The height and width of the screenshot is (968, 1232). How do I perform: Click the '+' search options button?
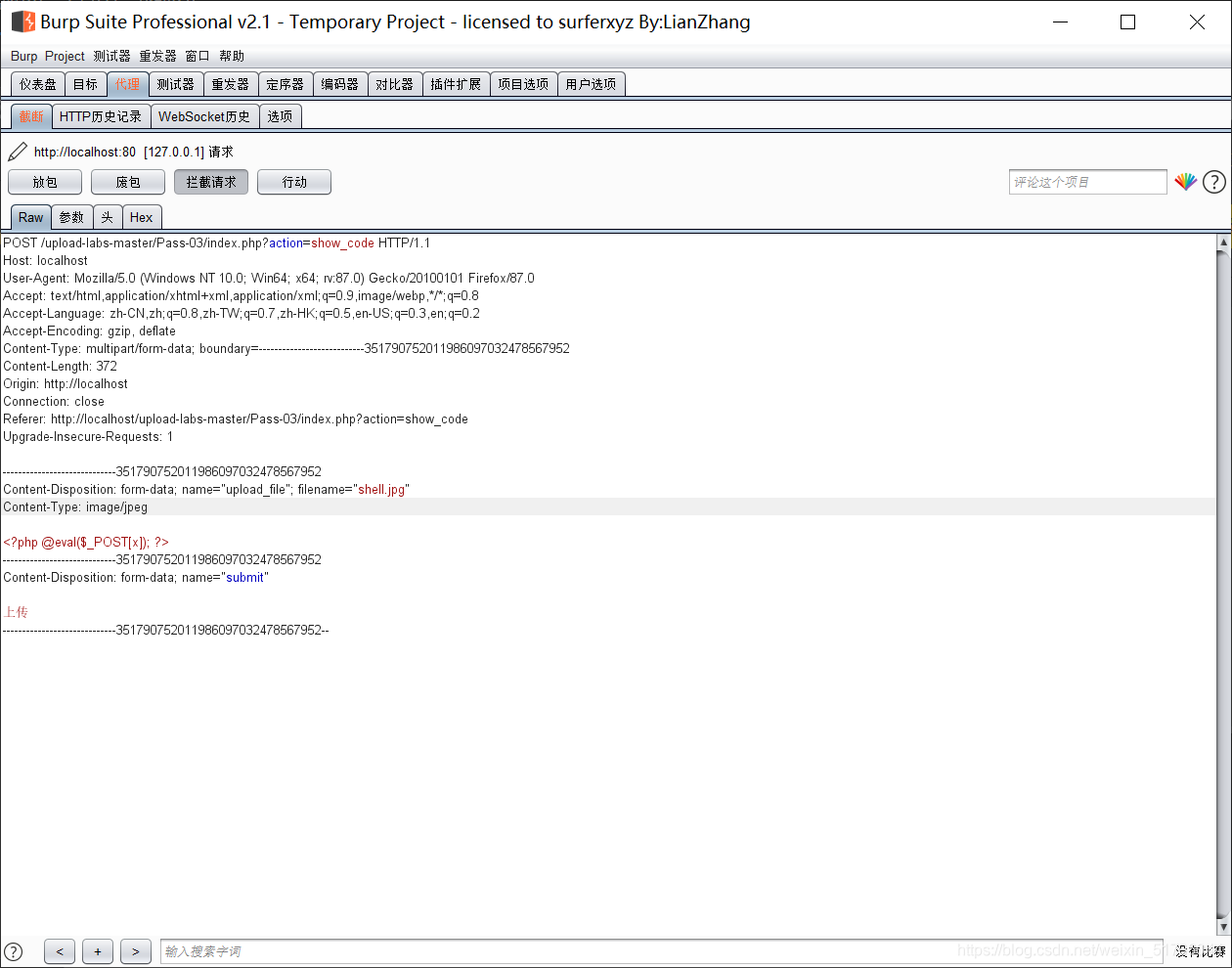[x=98, y=951]
